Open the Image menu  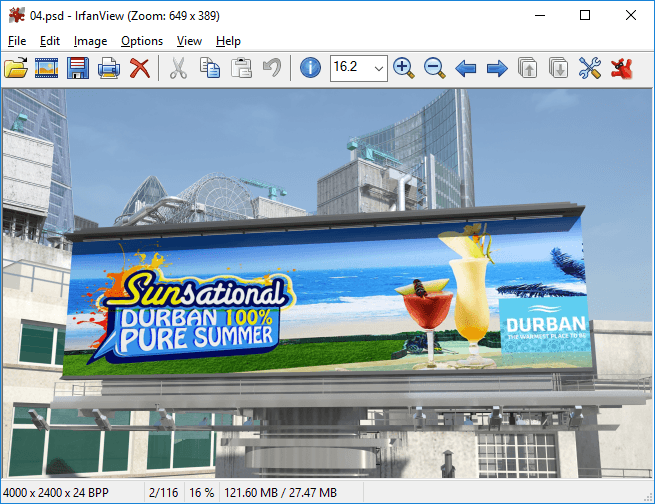tap(90, 41)
